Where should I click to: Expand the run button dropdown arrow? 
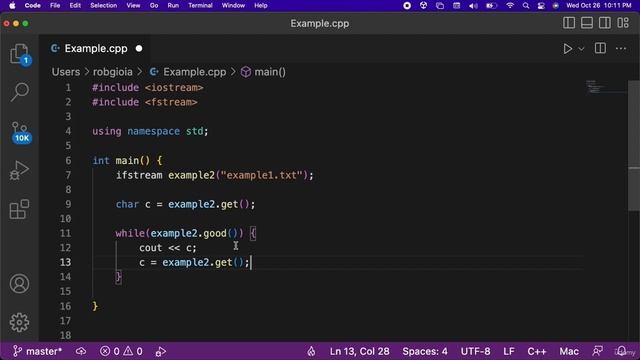tap(581, 49)
